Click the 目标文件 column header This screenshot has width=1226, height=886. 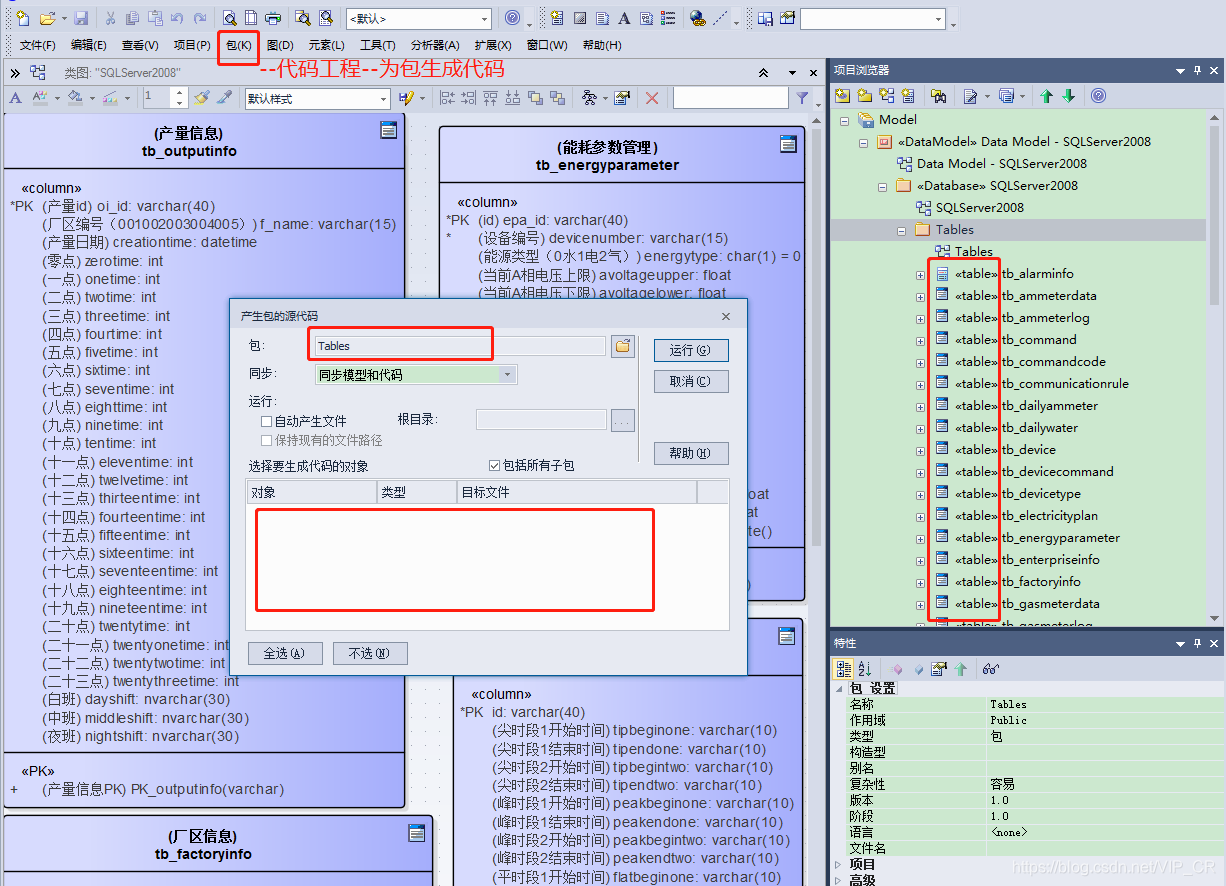click(577, 492)
